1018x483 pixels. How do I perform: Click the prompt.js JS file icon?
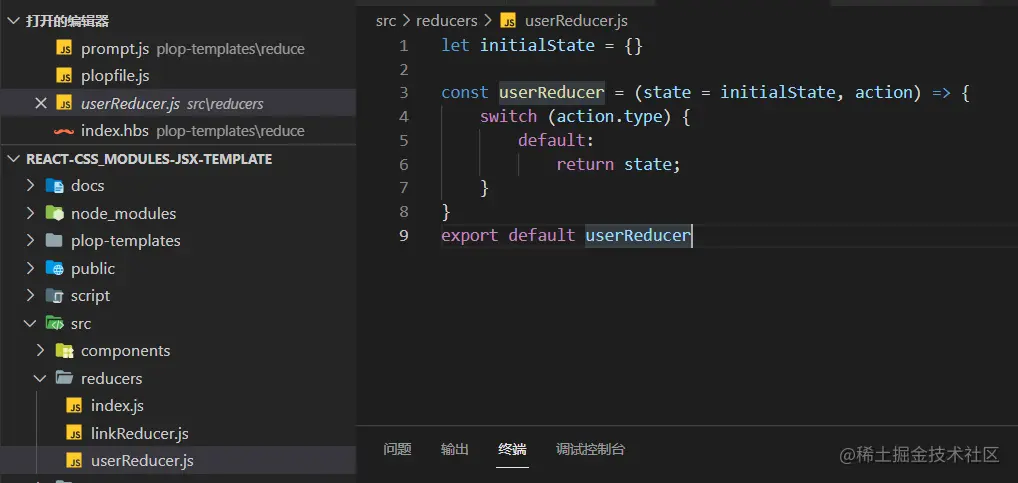(64, 49)
